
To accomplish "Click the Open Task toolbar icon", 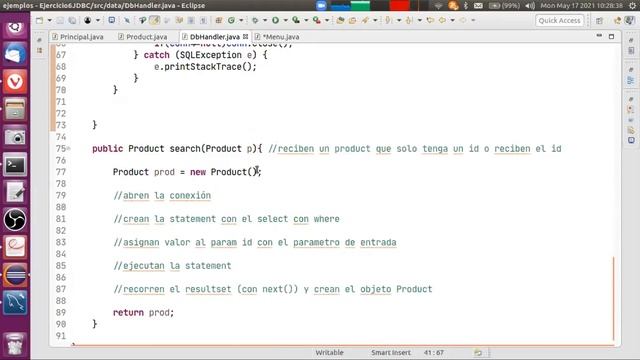I will 352,20.
